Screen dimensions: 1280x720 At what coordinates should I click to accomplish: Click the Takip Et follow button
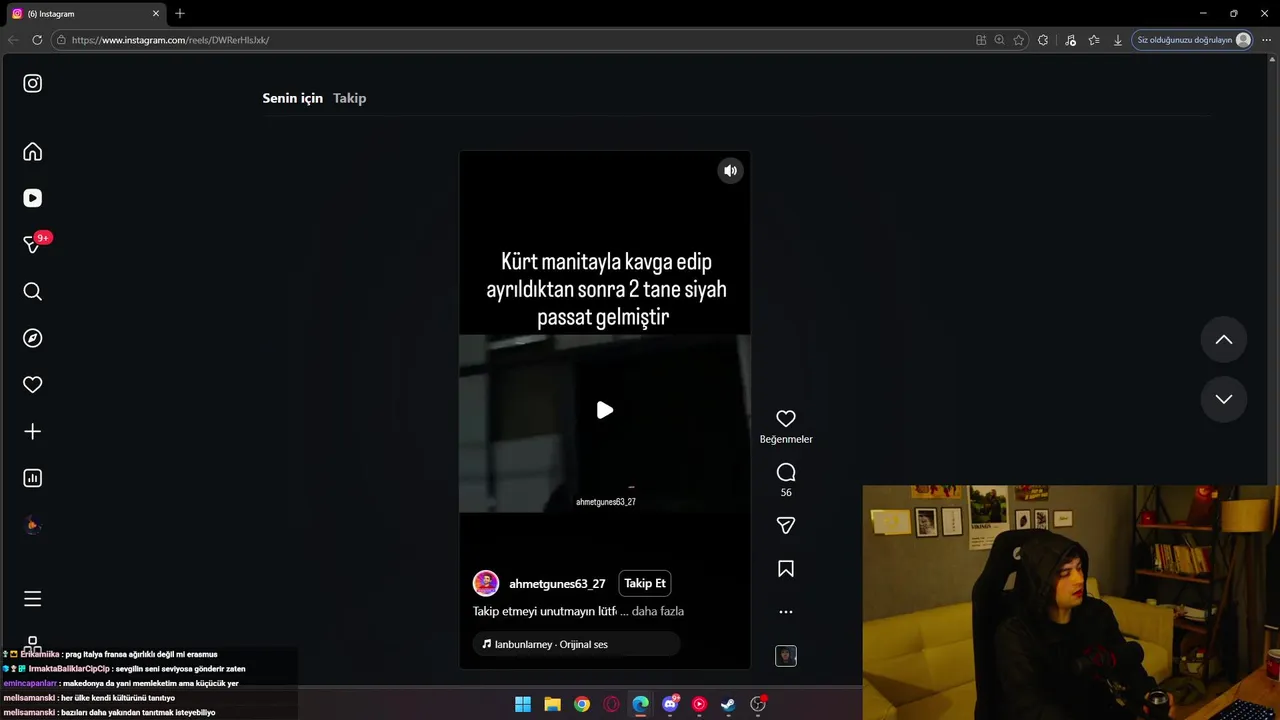pyautogui.click(x=645, y=584)
